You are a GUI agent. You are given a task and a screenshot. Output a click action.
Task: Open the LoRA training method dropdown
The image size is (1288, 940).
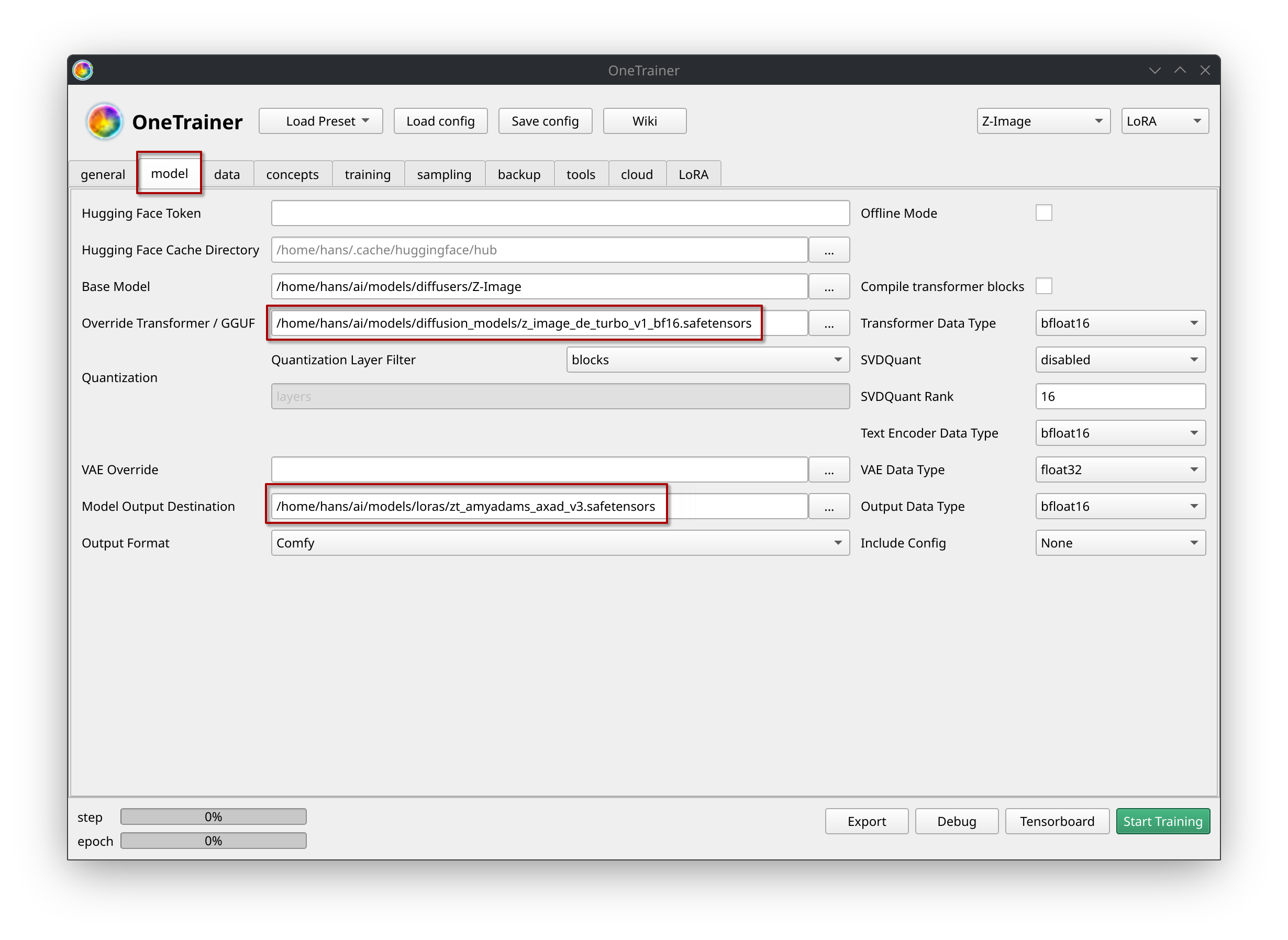click(x=1165, y=121)
